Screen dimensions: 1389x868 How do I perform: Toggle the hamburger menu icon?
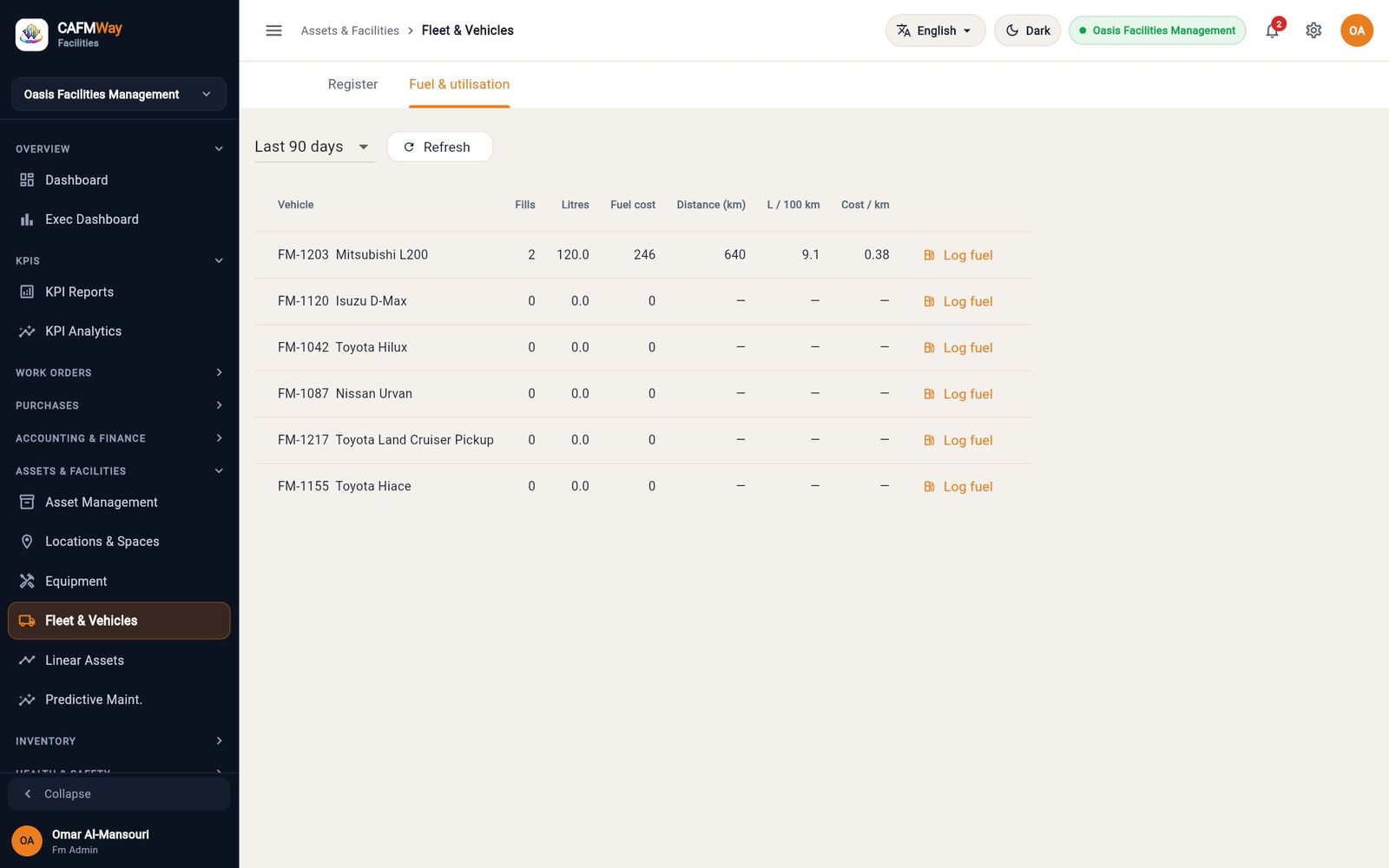pos(273,30)
